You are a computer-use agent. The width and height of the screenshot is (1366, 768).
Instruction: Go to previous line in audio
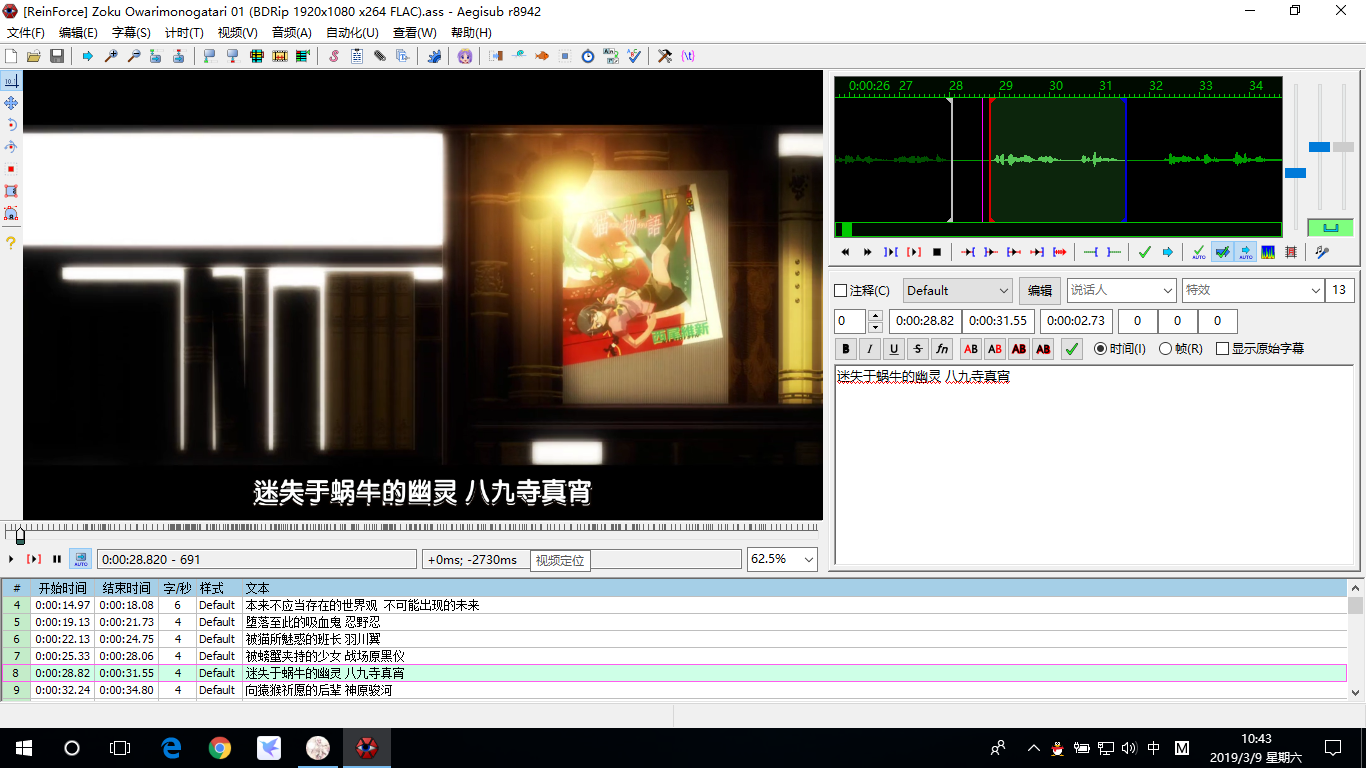846,252
